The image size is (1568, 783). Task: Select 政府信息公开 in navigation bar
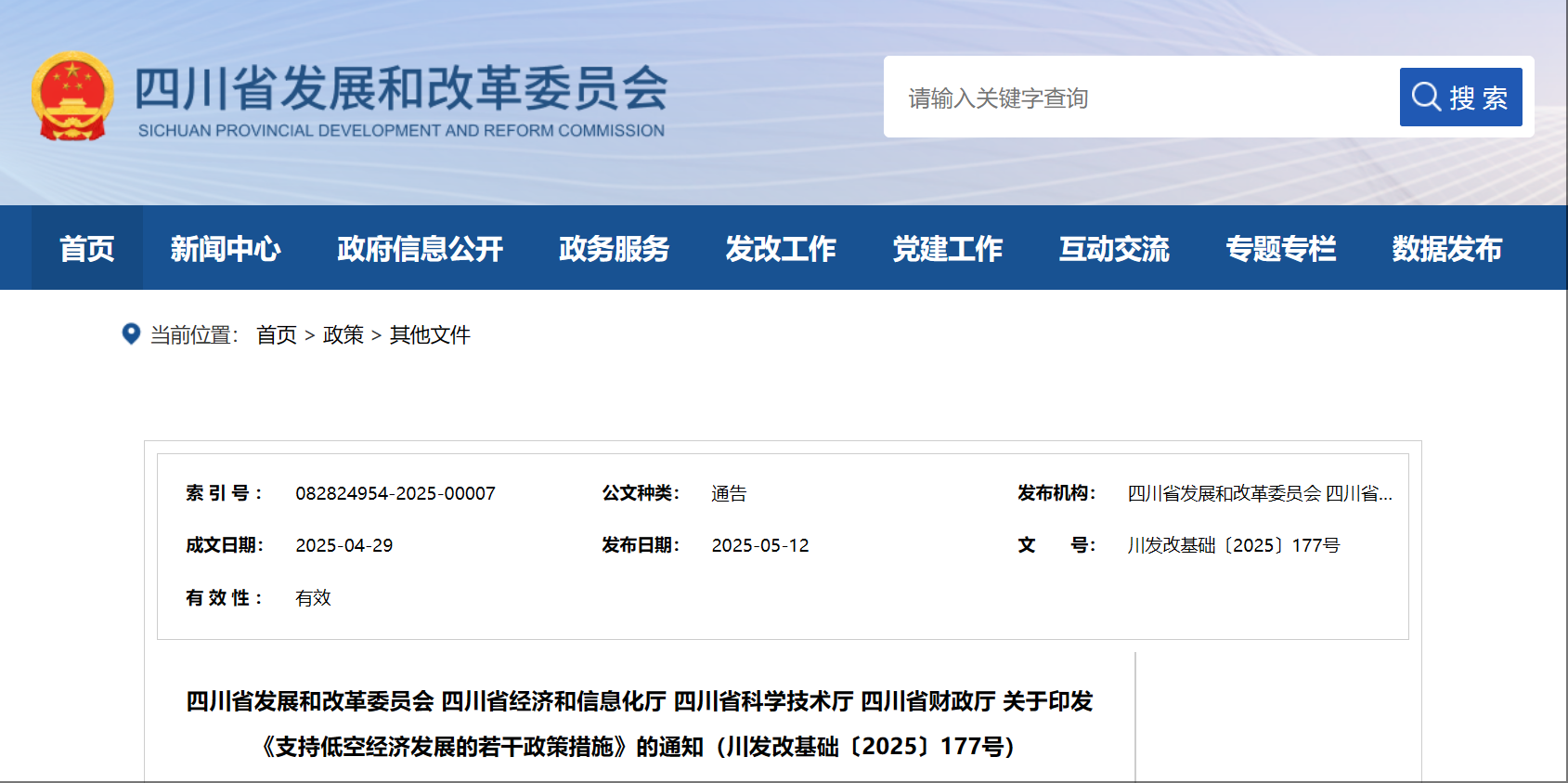[420, 249]
